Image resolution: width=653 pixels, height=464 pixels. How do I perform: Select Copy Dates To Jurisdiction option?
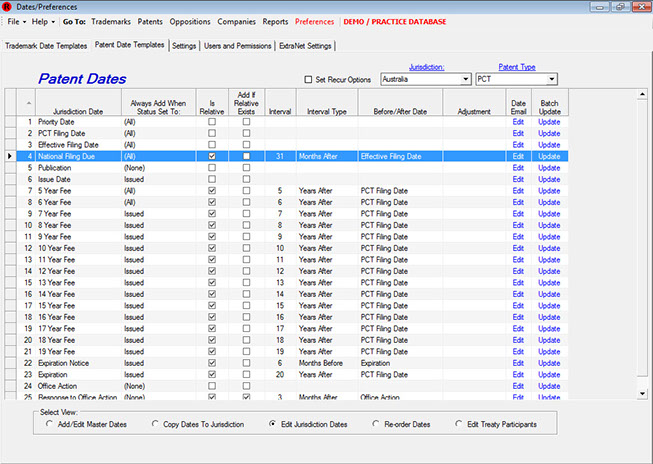click(x=156, y=424)
